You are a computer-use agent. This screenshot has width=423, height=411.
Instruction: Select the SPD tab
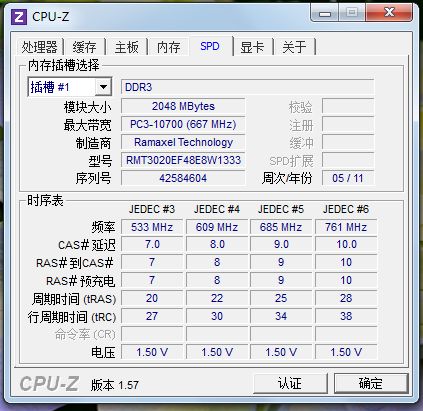(x=210, y=46)
